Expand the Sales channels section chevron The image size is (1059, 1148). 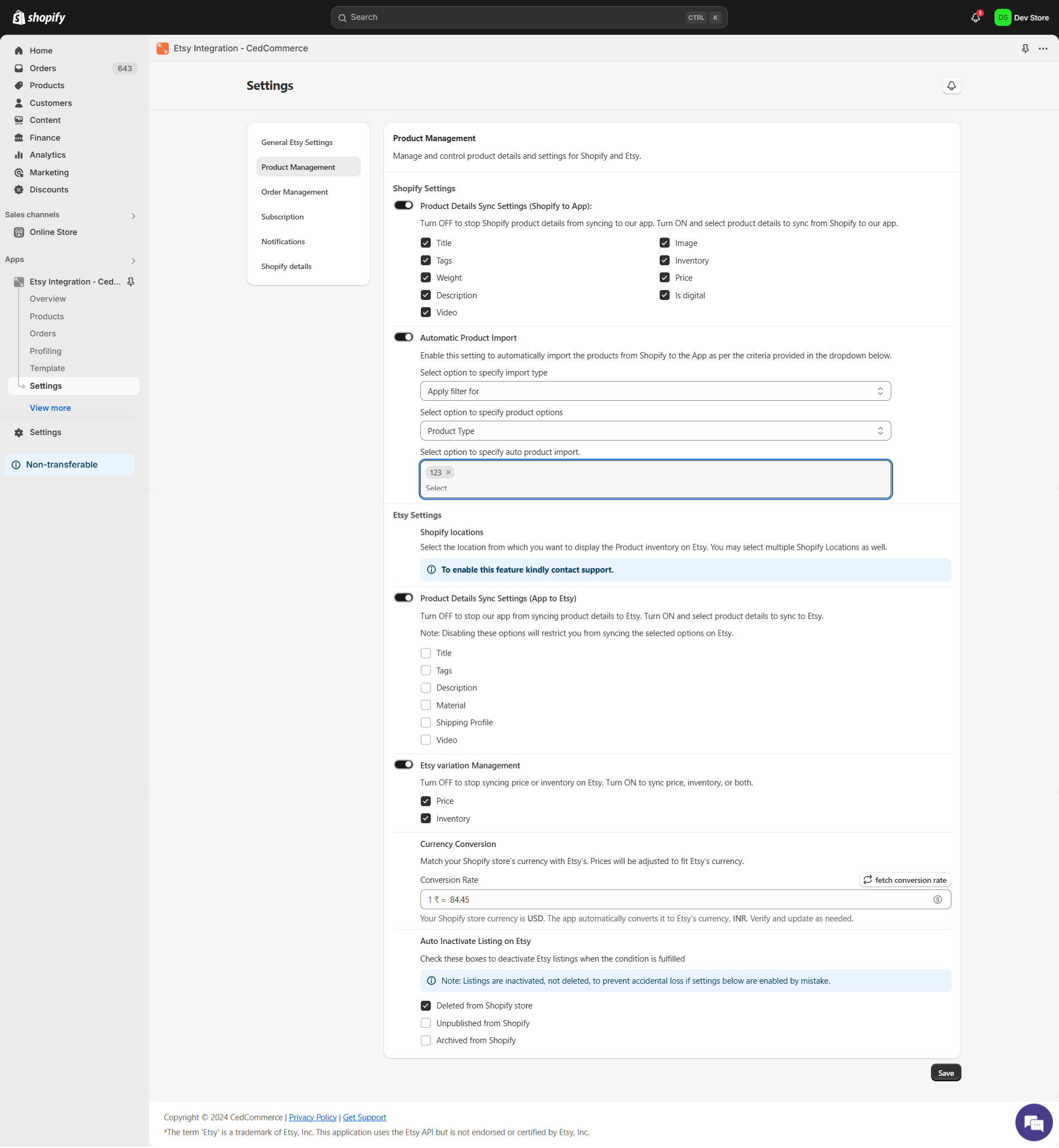coord(133,216)
